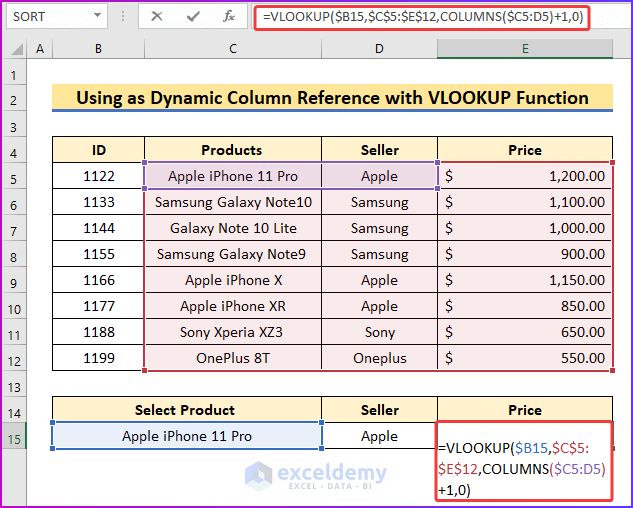The image size is (633, 508).
Task: Select the price cell showing 900.00
Action: pos(525,254)
